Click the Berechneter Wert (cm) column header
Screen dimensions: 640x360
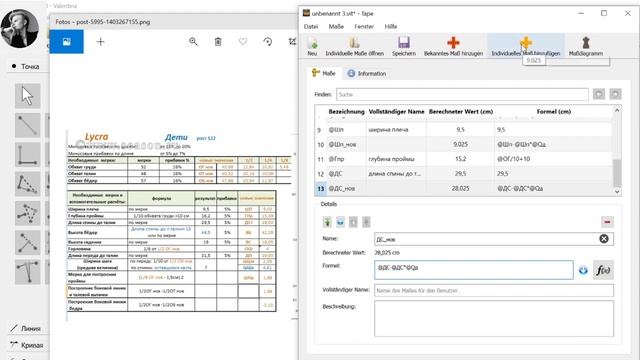pyautogui.click(x=460, y=111)
